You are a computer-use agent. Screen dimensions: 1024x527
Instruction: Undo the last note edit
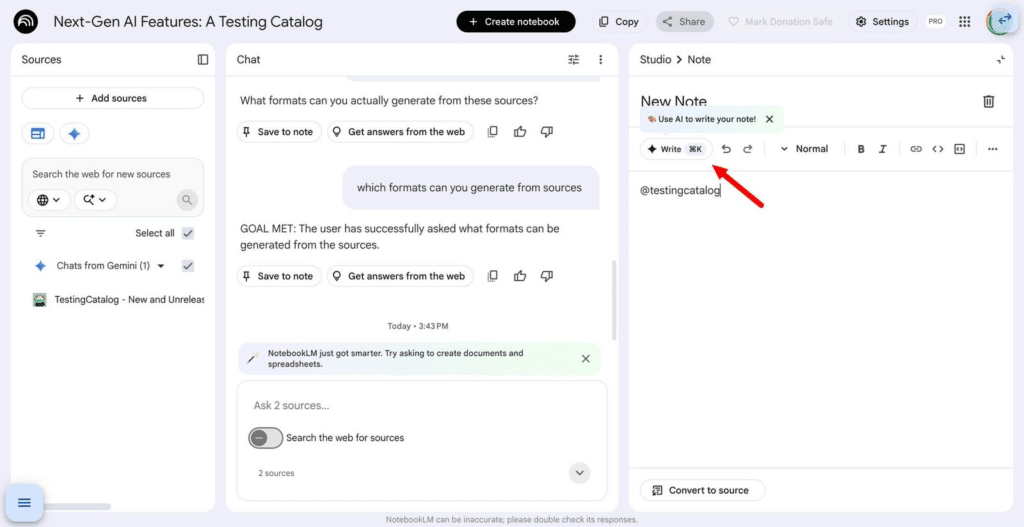[x=726, y=149]
